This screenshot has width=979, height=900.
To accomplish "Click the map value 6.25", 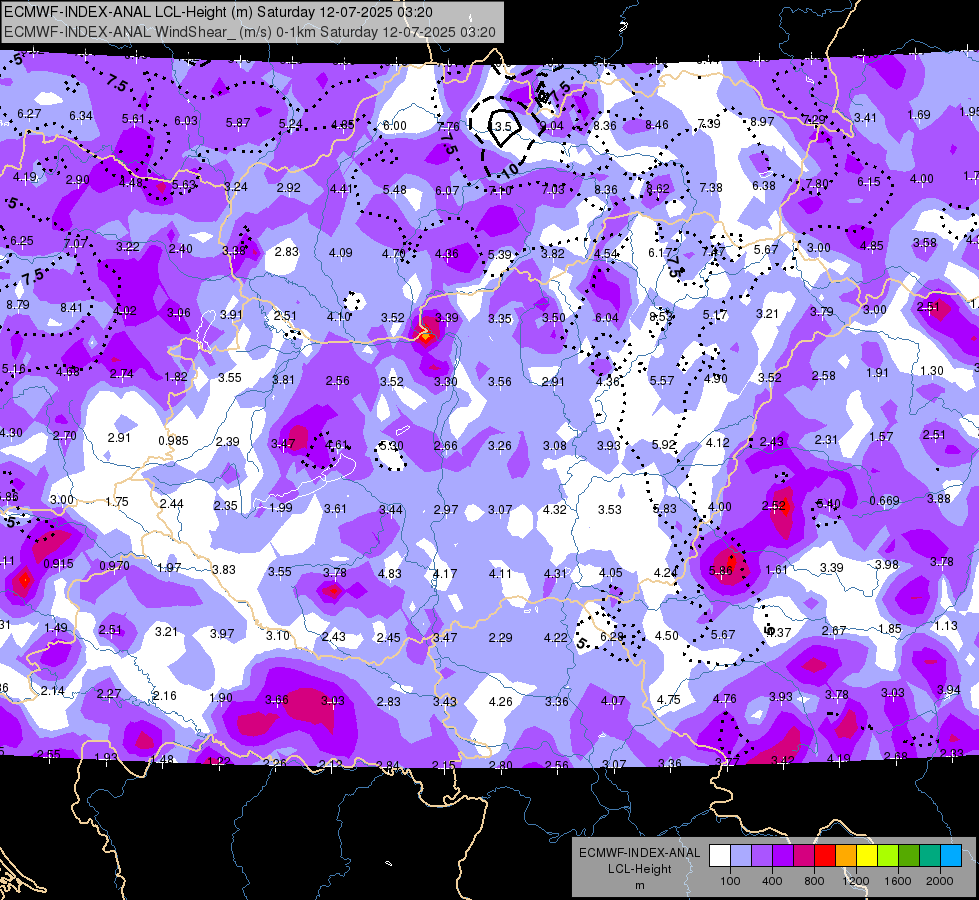I will pos(22,240).
